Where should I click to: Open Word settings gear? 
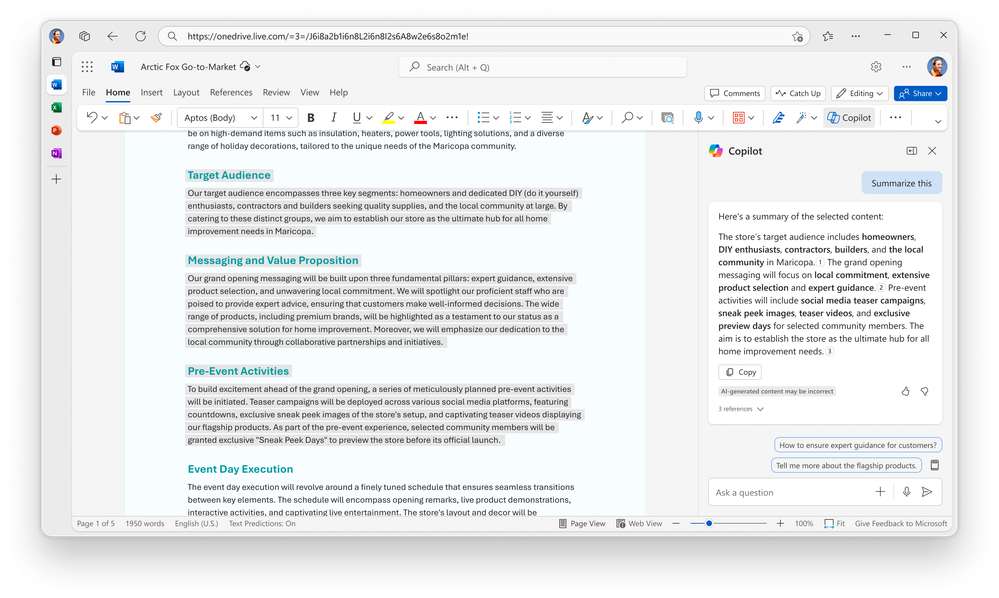pos(876,67)
